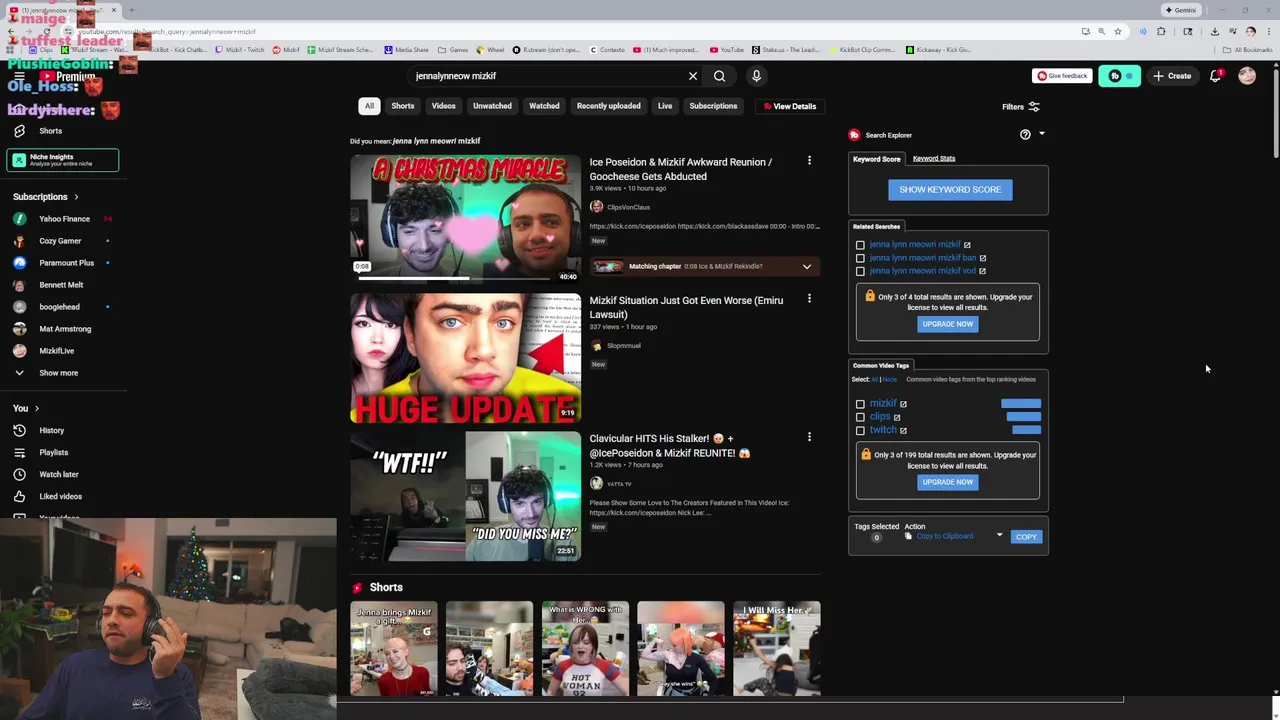Select the All filter chip
This screenshot has width=1280, height=720.
pyautogui.click(x=369, y=106)
